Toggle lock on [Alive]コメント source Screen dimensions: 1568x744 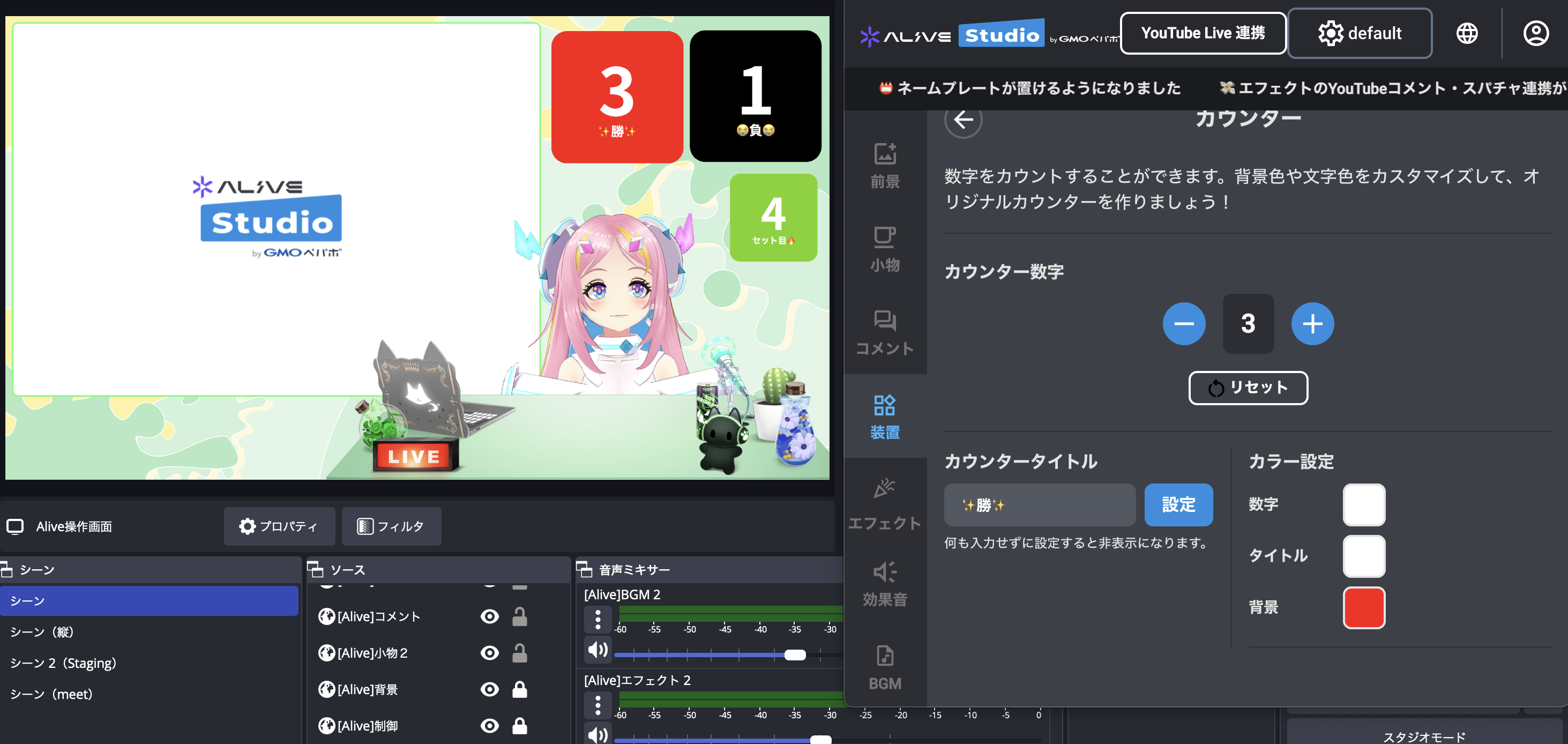tap(519, 616)
